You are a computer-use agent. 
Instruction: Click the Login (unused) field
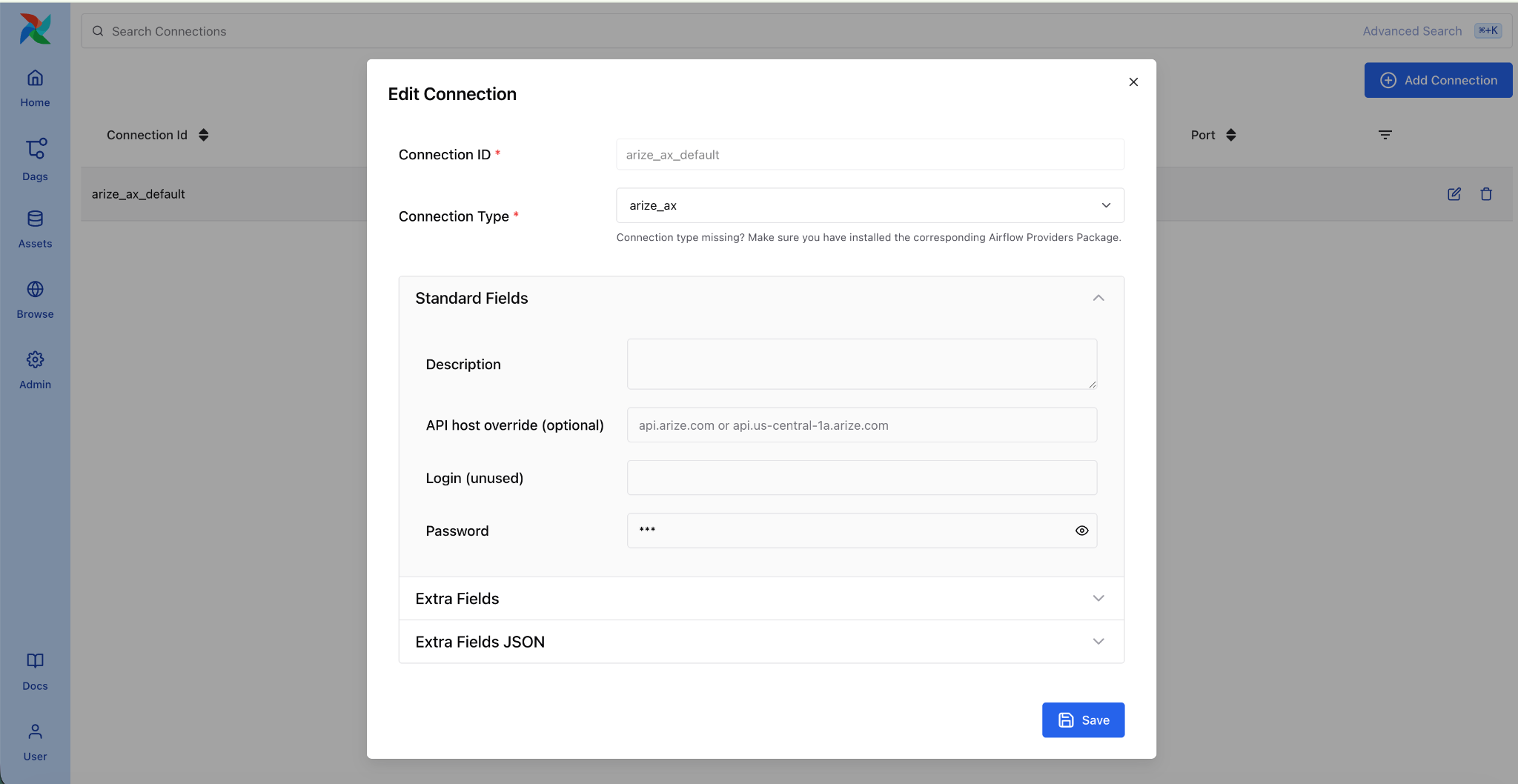click(862, 478)
